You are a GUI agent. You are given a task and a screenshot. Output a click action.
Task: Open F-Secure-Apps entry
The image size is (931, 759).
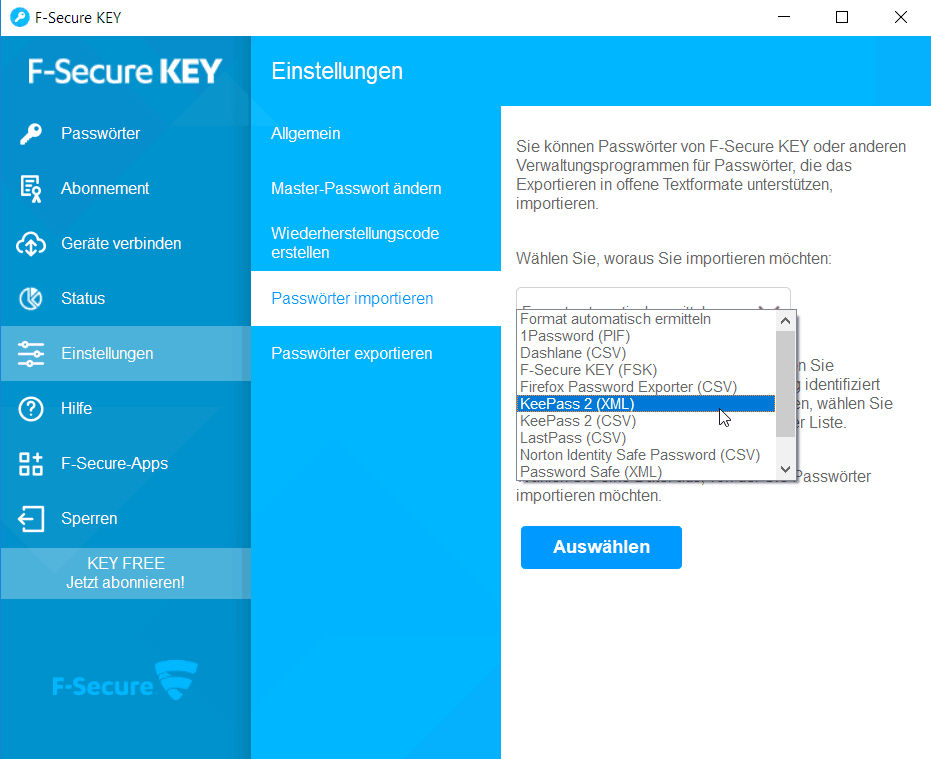tap(126, 463)
